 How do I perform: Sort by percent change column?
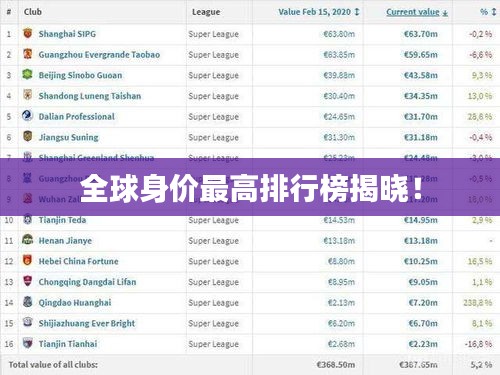pyautogui.click(x=488, y=12)
